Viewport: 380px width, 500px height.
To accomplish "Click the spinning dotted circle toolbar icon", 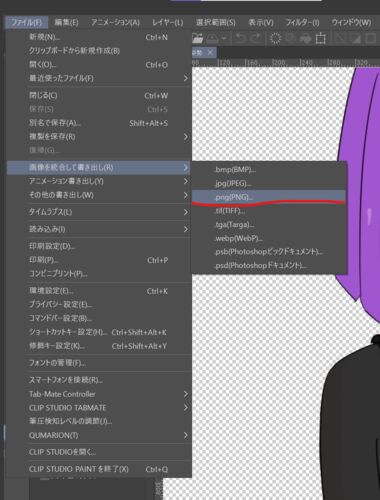I will point(275,38).
